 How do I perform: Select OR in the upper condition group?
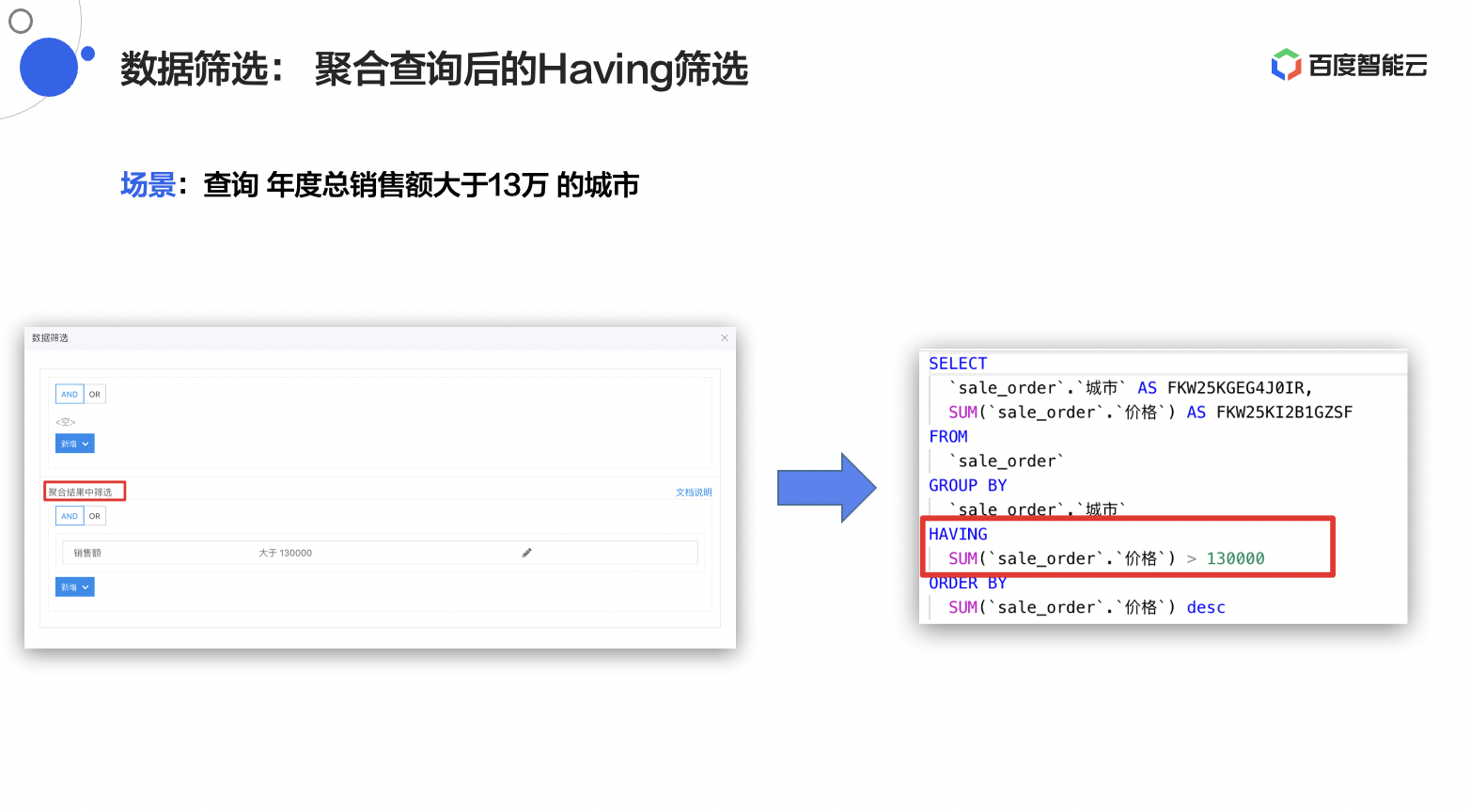[x=94, y=394]
